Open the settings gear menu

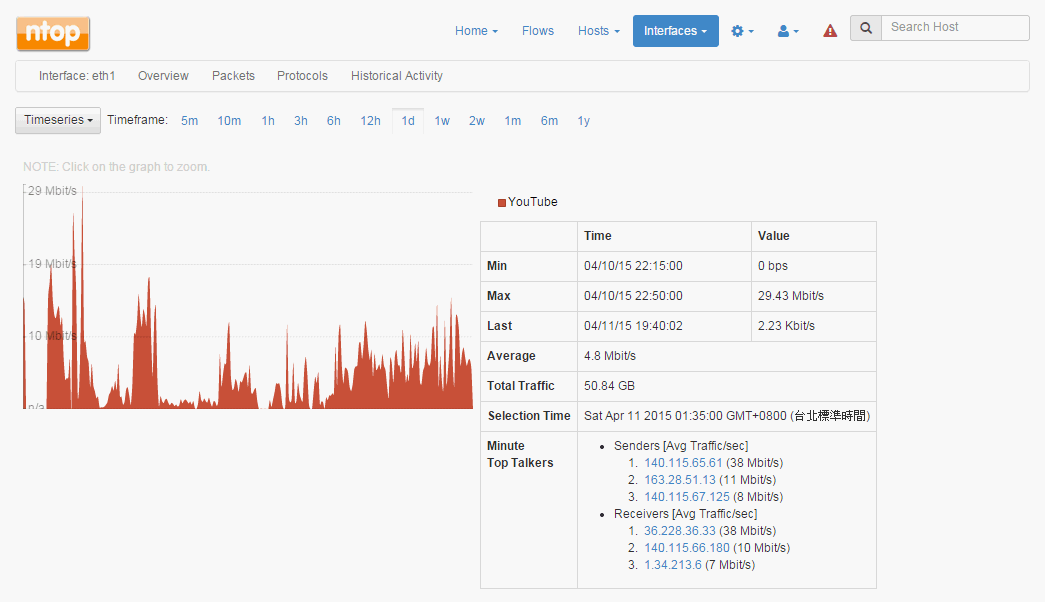click(742, 31)
